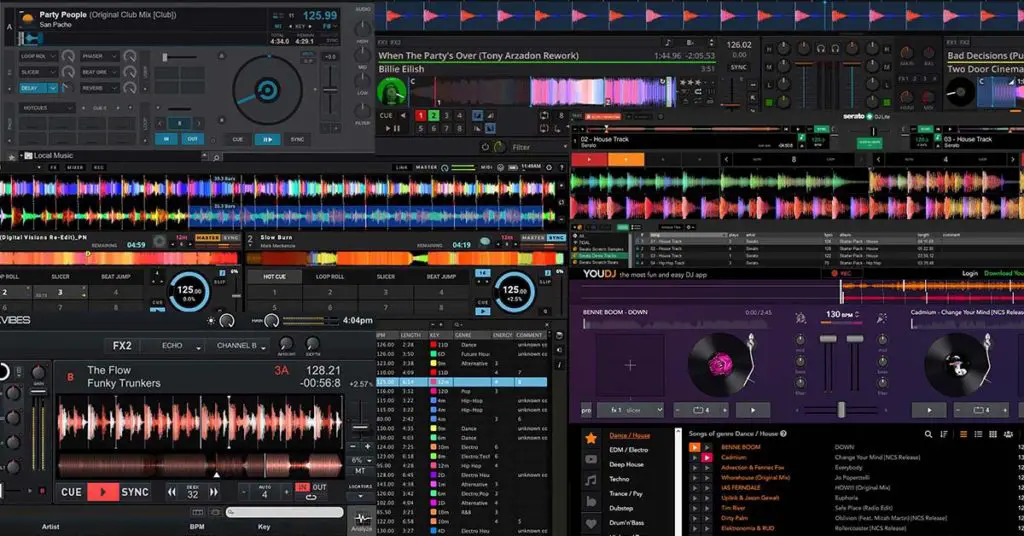1024x536 pixels.
Task: Click the favorites star beside Local Music
Action: coord(11,157)
